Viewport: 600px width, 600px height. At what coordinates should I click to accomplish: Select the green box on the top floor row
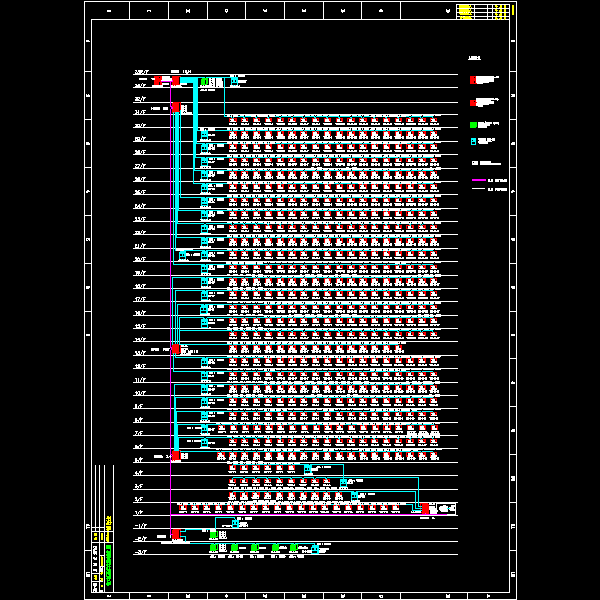tap(204, 82)
